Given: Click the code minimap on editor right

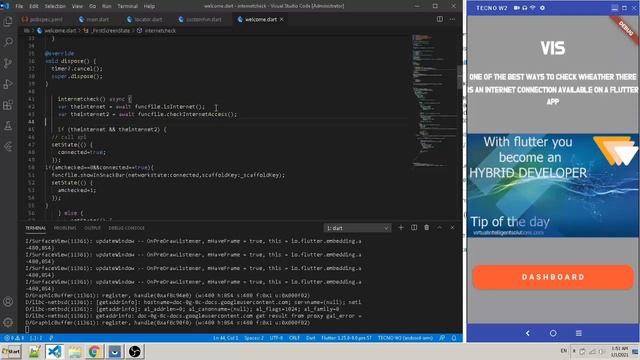Looking at the screenshot, I should tap(432, 100).
